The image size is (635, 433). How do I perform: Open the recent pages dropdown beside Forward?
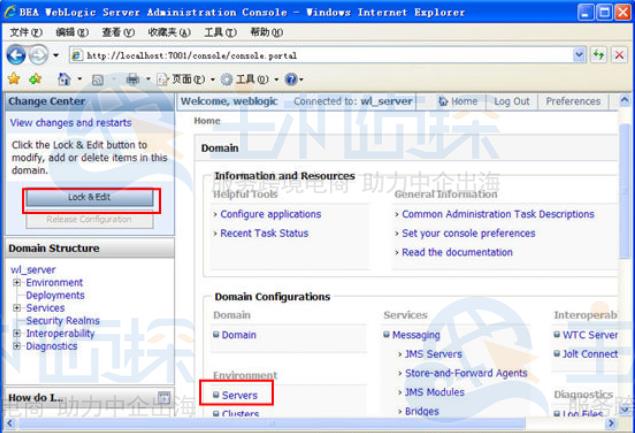(x=56, y=55)
